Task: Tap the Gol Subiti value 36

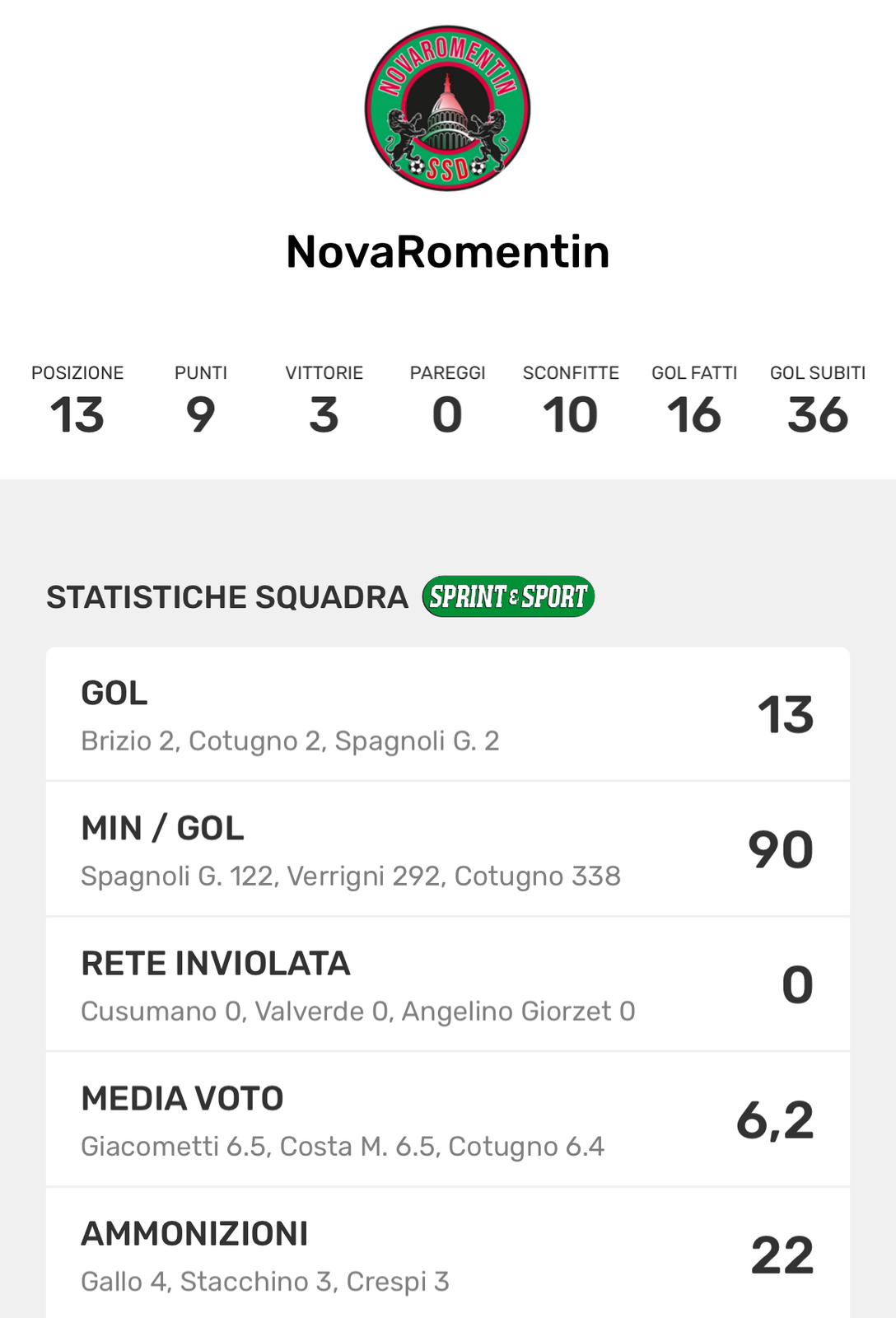Action: click(x=818, y=414)
